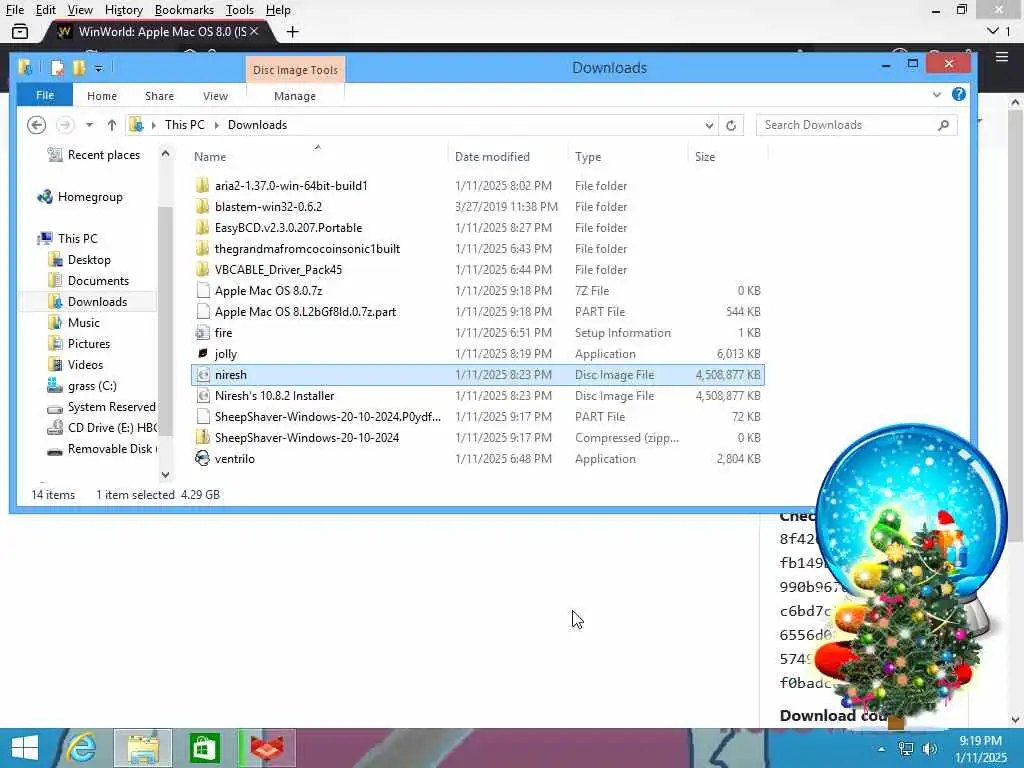The width and height of the screenshot is (1024, 768).
Task: Click the Disc Image Tools contextual tab
Action: 295,70
